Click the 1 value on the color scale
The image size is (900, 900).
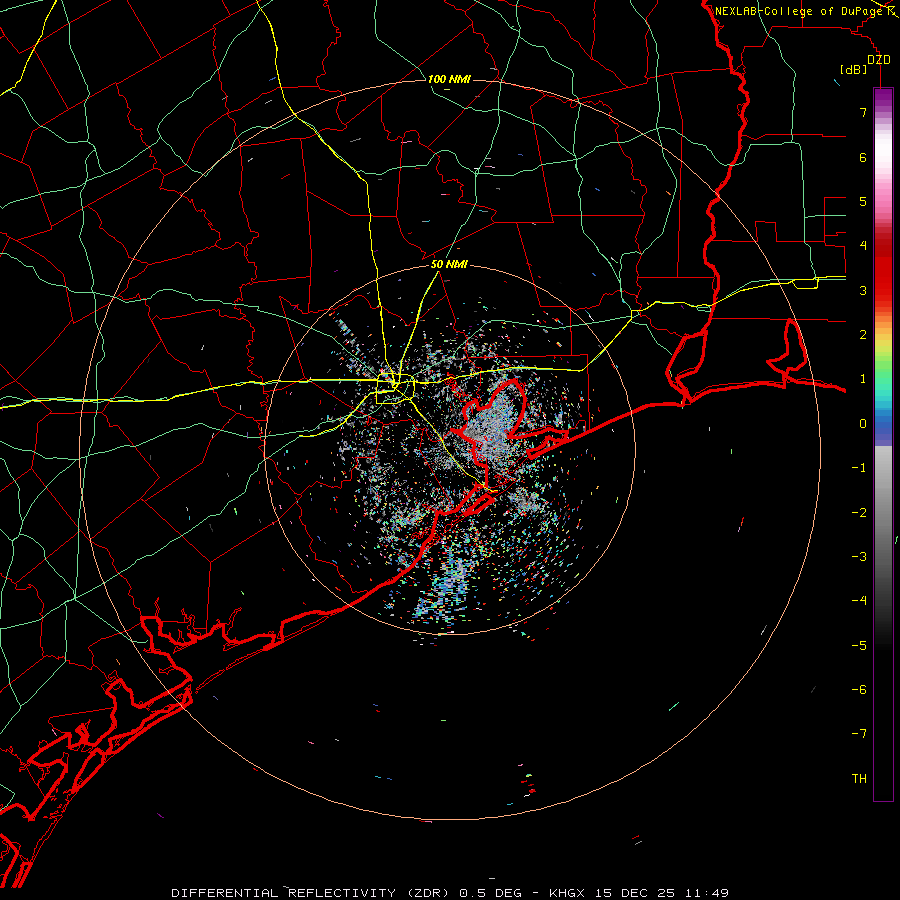(863, 379)
